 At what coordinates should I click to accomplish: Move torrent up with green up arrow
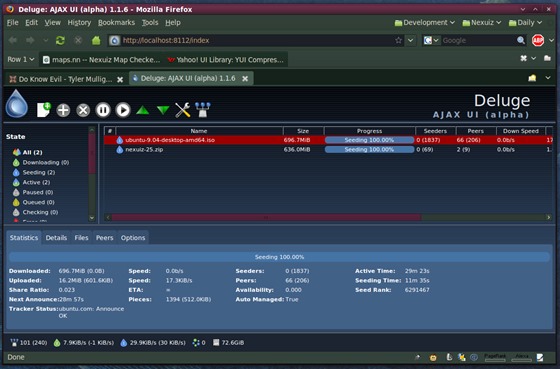click(143, 110)
